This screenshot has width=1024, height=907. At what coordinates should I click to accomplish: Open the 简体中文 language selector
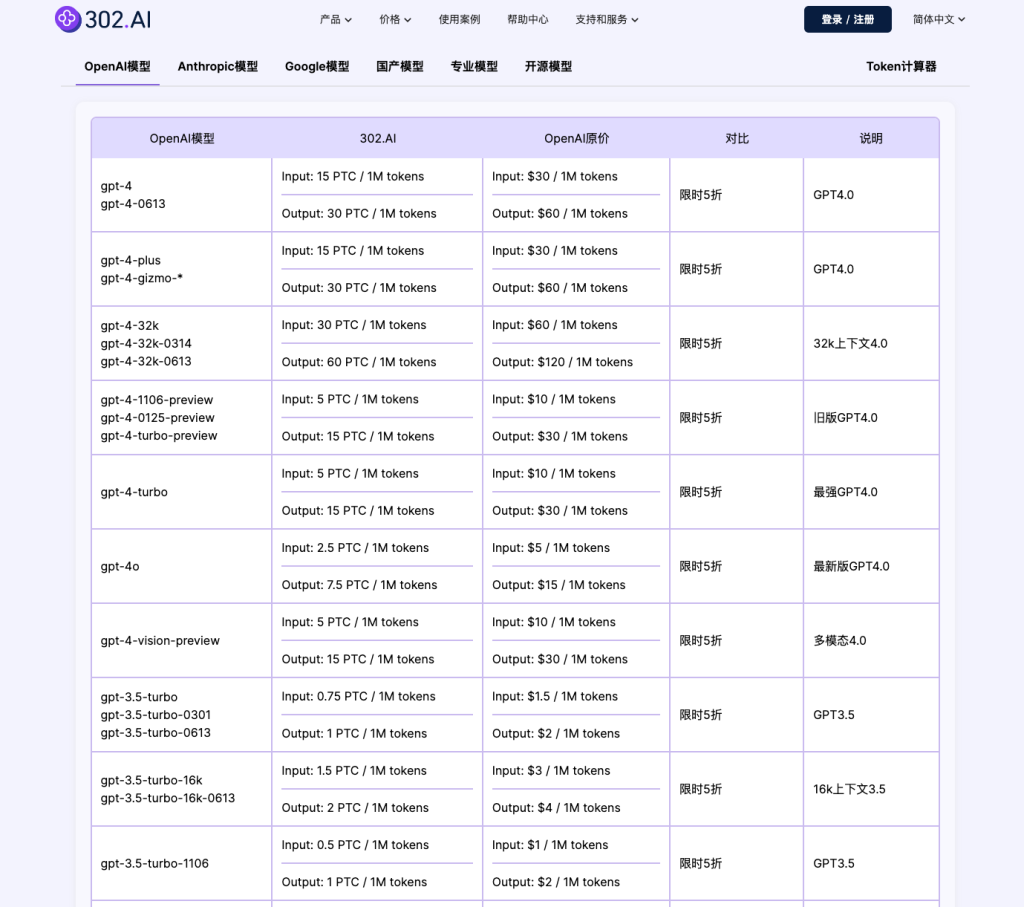[x=938, y=20]
